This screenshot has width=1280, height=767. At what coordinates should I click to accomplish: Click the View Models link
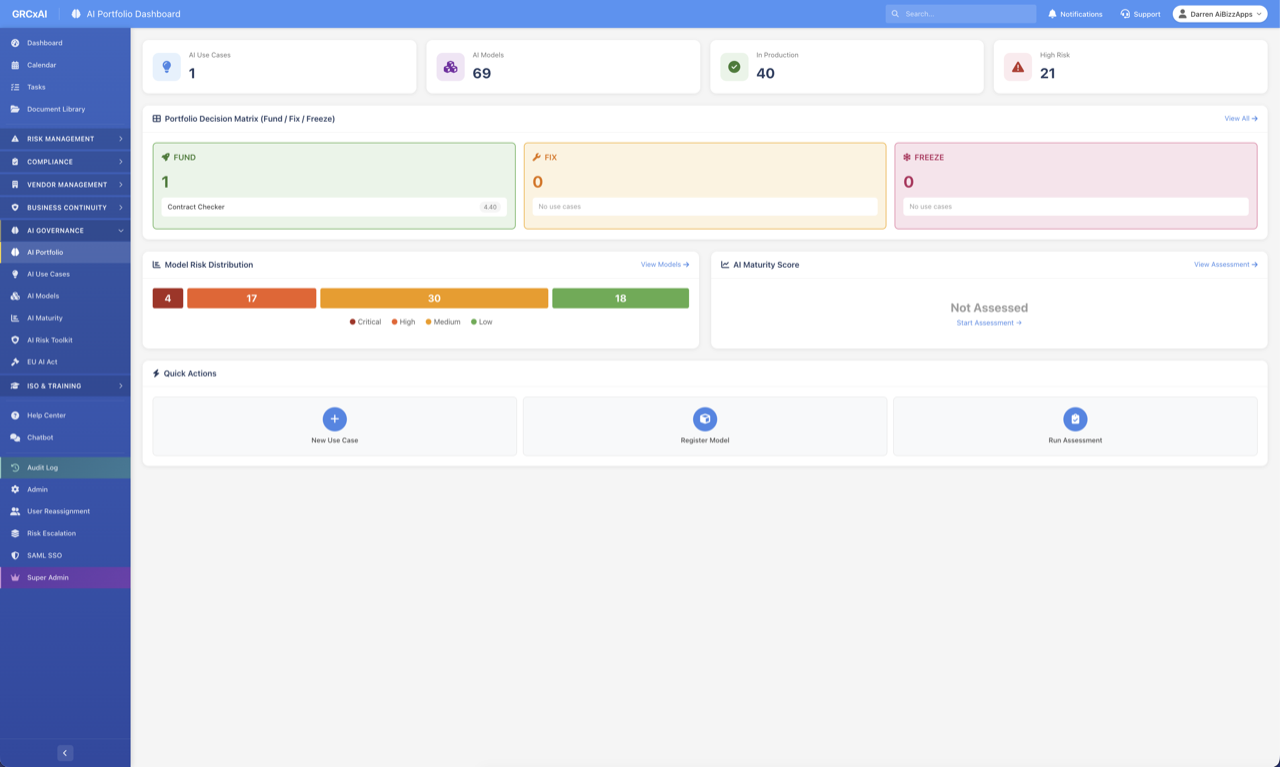tap(664, 265)
